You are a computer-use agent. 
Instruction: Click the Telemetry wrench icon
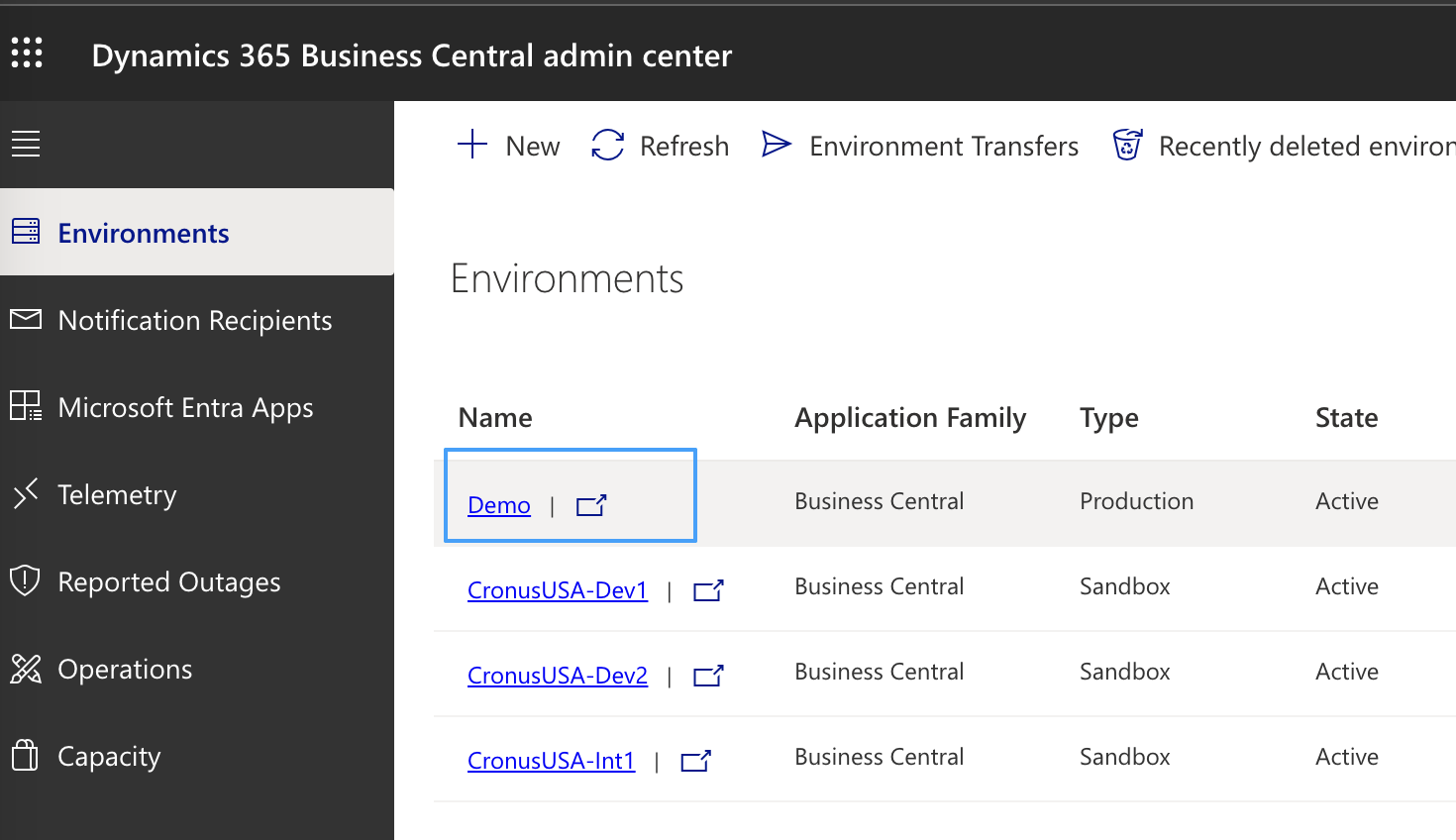25,493
